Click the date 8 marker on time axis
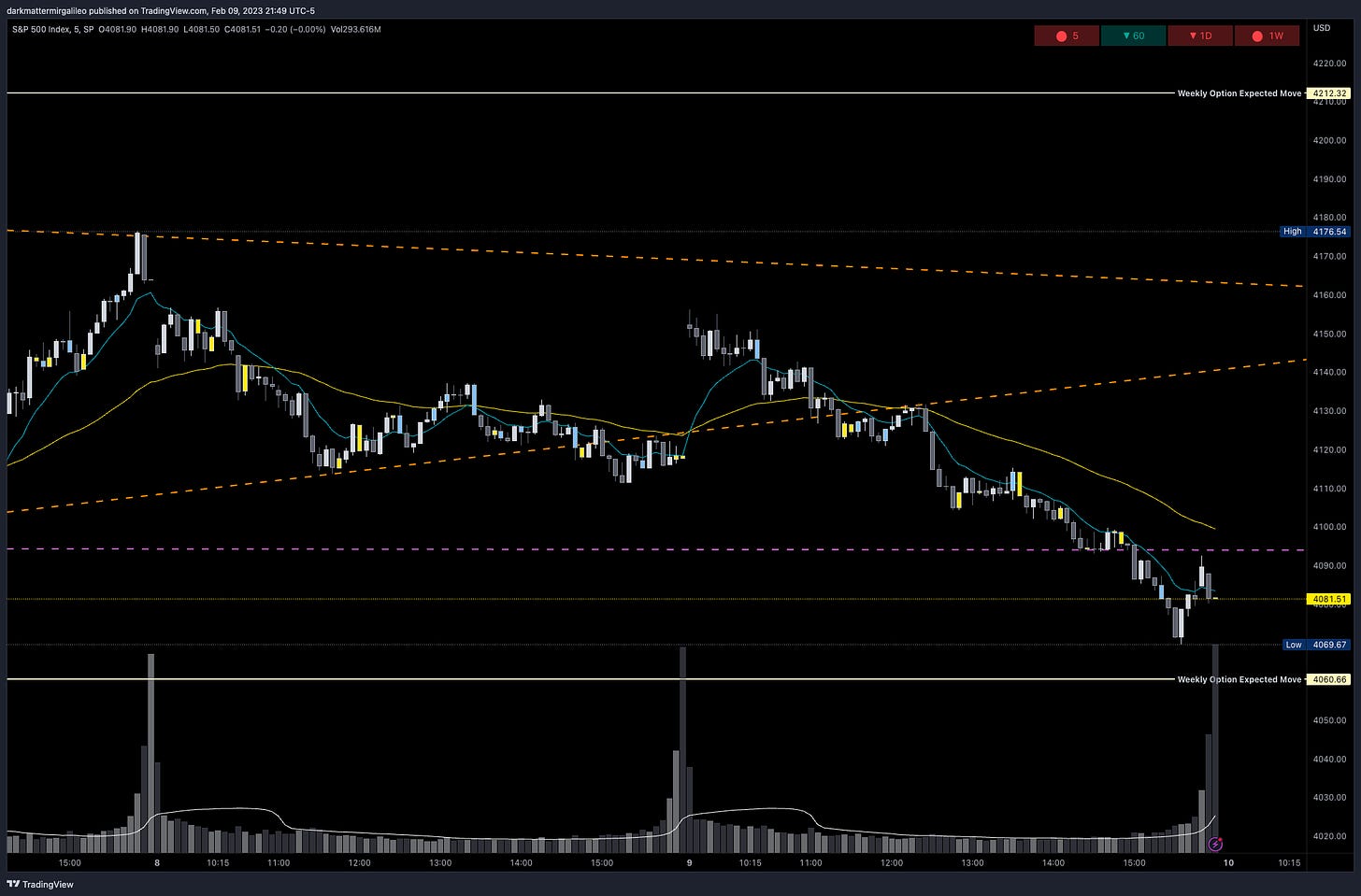Image resolution: width=1361 pixels, height=896 pixels. (x=157, y=863)
